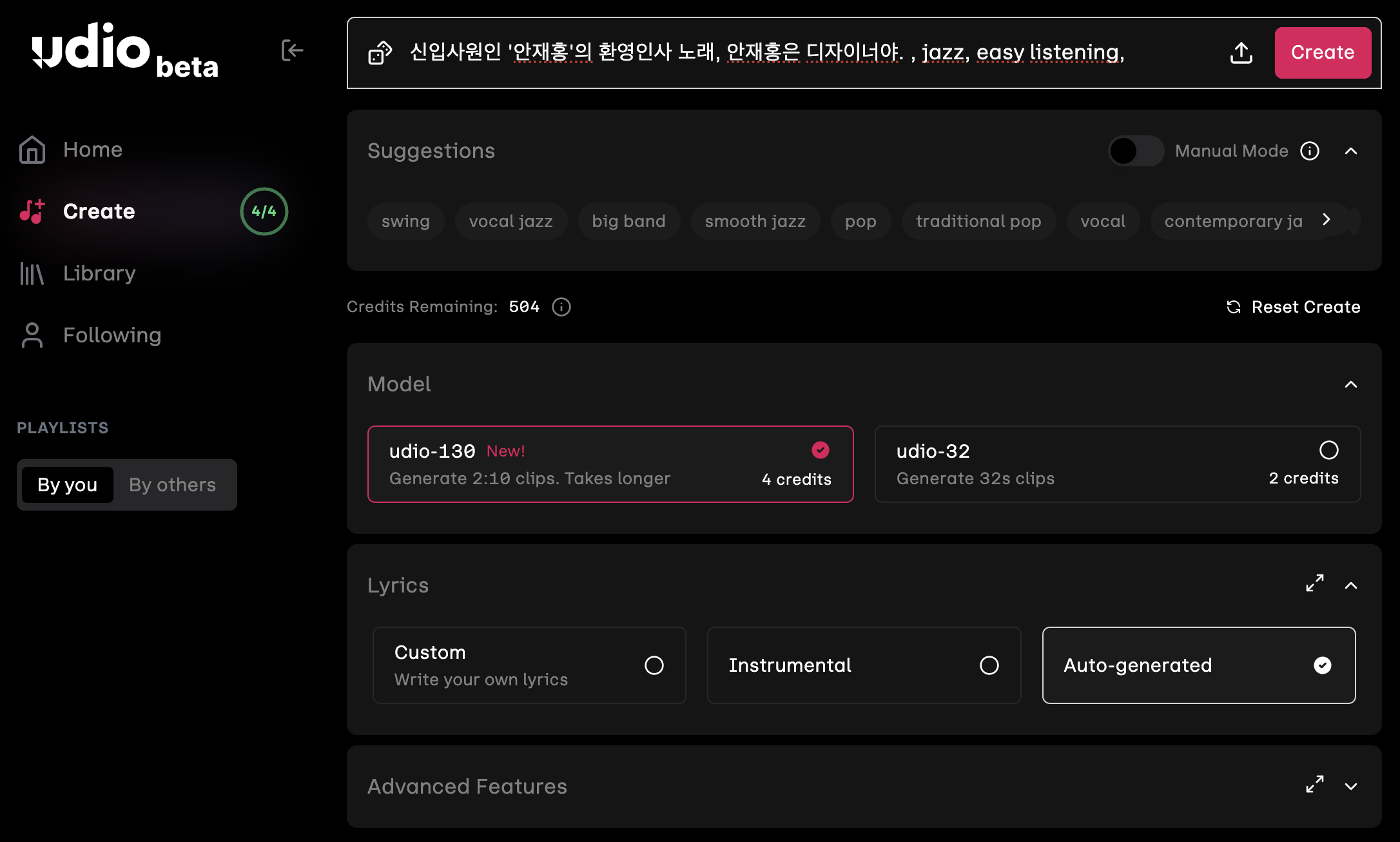
Task: Select the smooth jazz suggestion tag
Action: [x=755, y=221]
